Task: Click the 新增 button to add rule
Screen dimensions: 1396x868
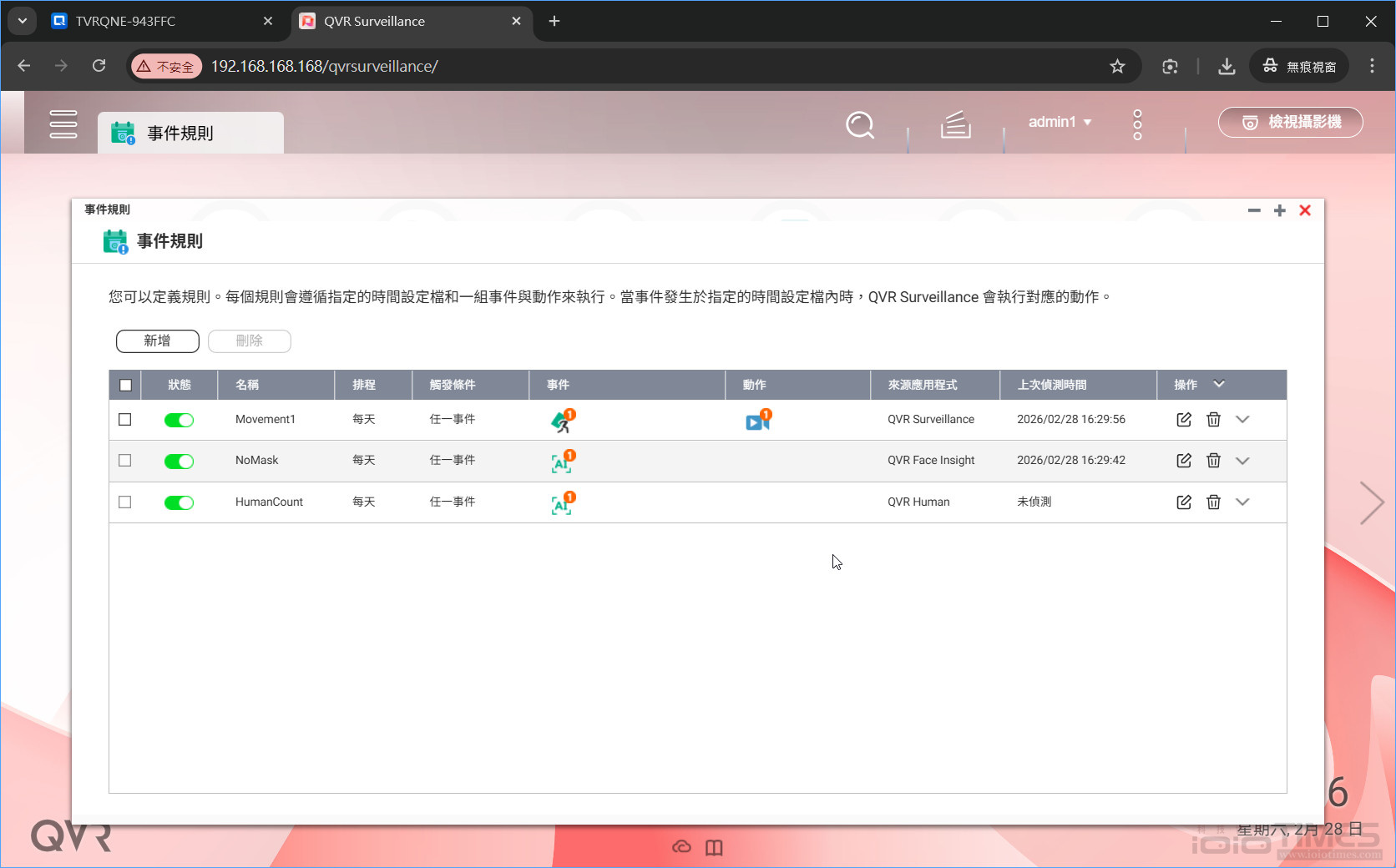Action: (x=157, y=341)
